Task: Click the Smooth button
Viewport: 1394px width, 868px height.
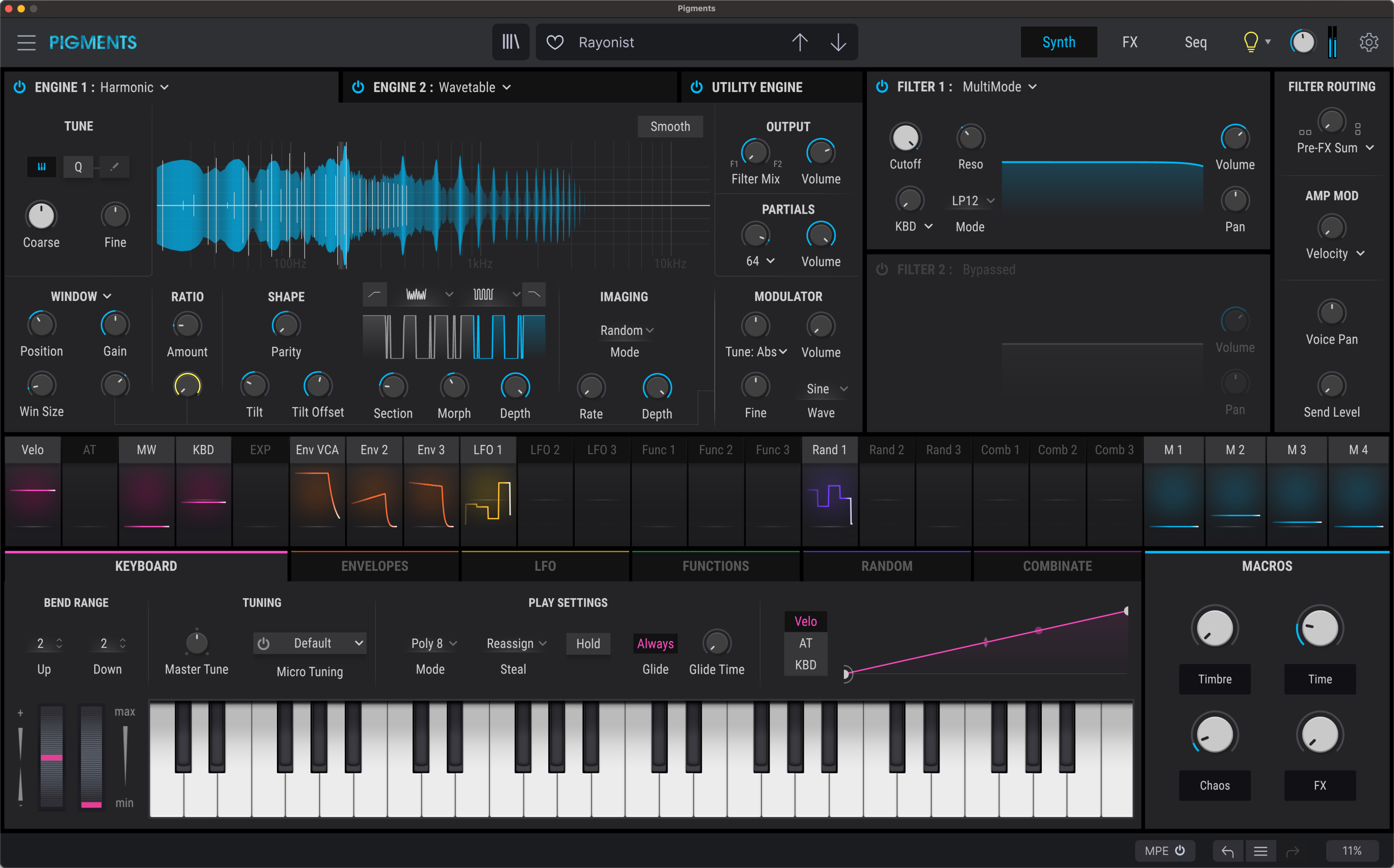Action: click(x=670, y=126)
